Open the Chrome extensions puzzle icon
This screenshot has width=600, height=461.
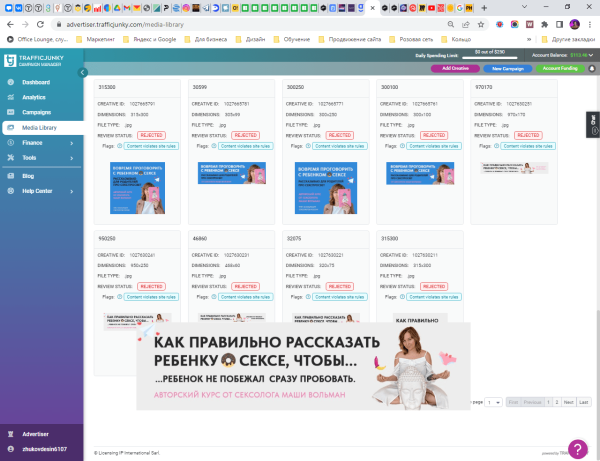544,24
